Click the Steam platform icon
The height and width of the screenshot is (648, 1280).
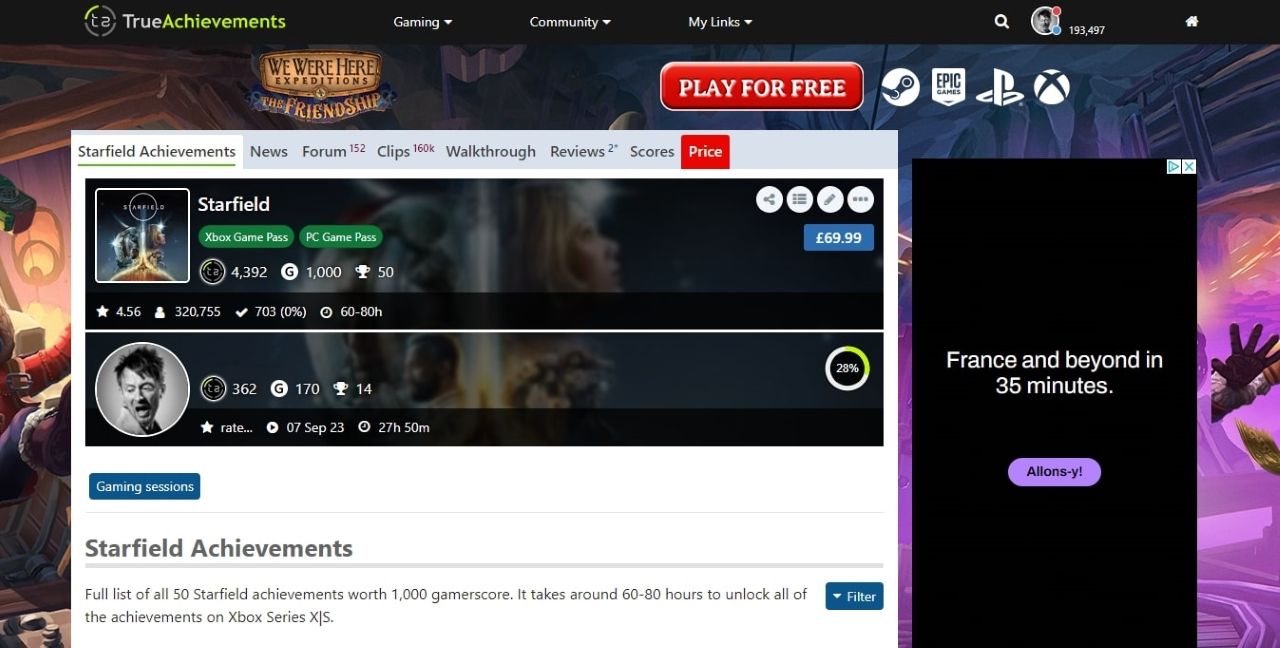click(x=899, y=87)
